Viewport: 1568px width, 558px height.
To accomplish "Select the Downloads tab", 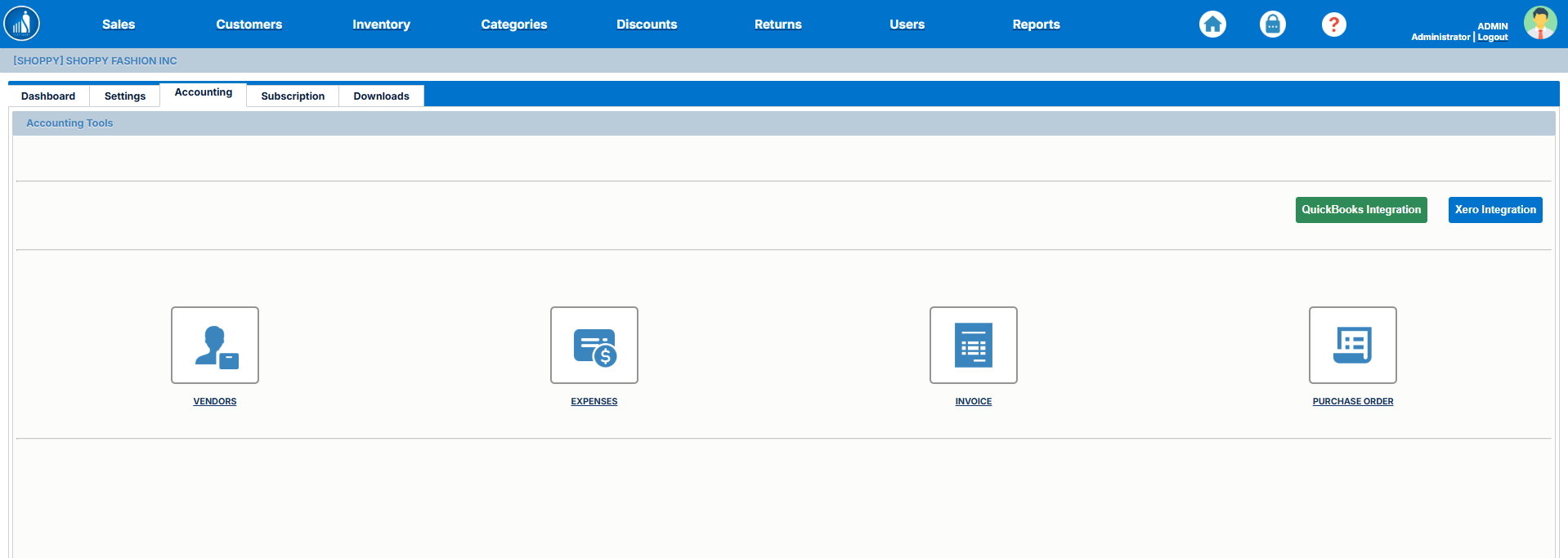I will 381,96.
